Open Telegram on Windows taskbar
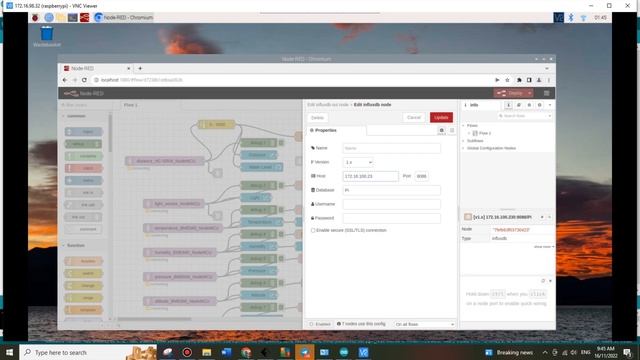 tap(304, 352)
